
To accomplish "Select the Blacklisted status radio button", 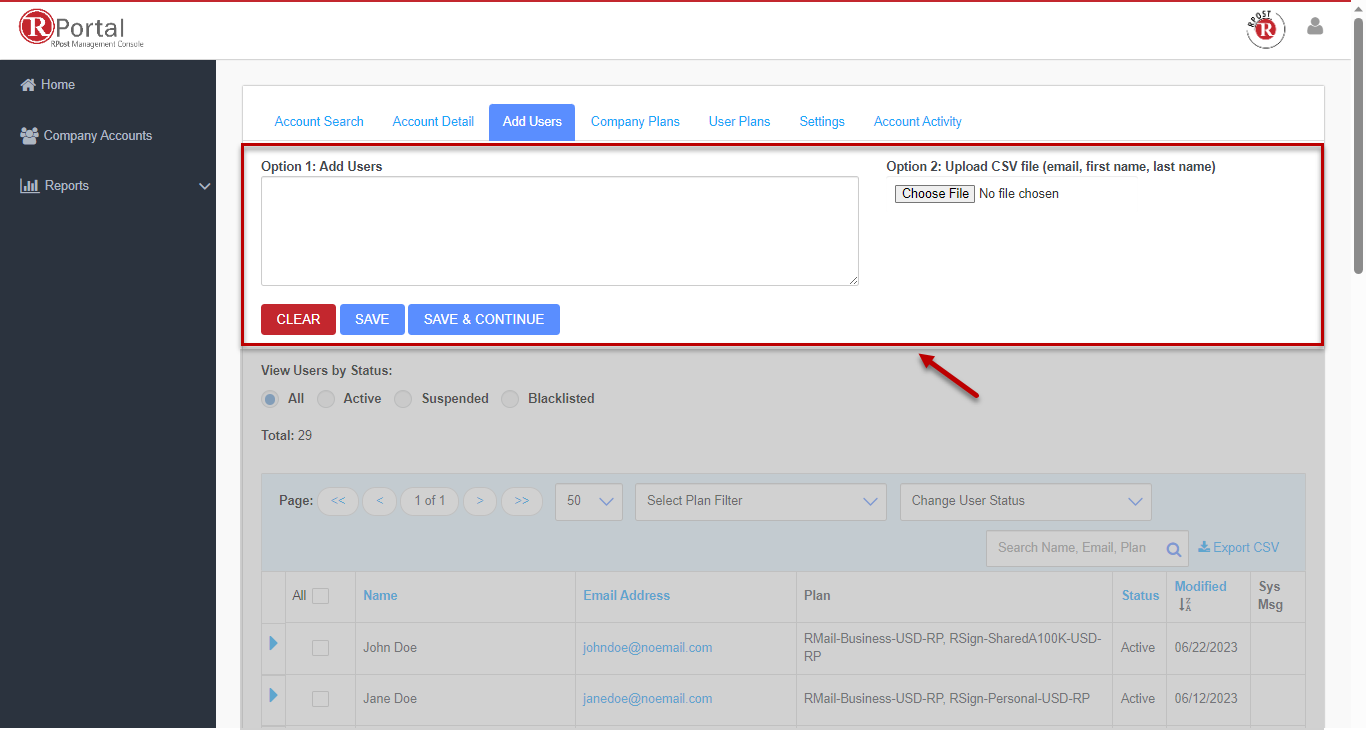I will click(x=510, y=399).
